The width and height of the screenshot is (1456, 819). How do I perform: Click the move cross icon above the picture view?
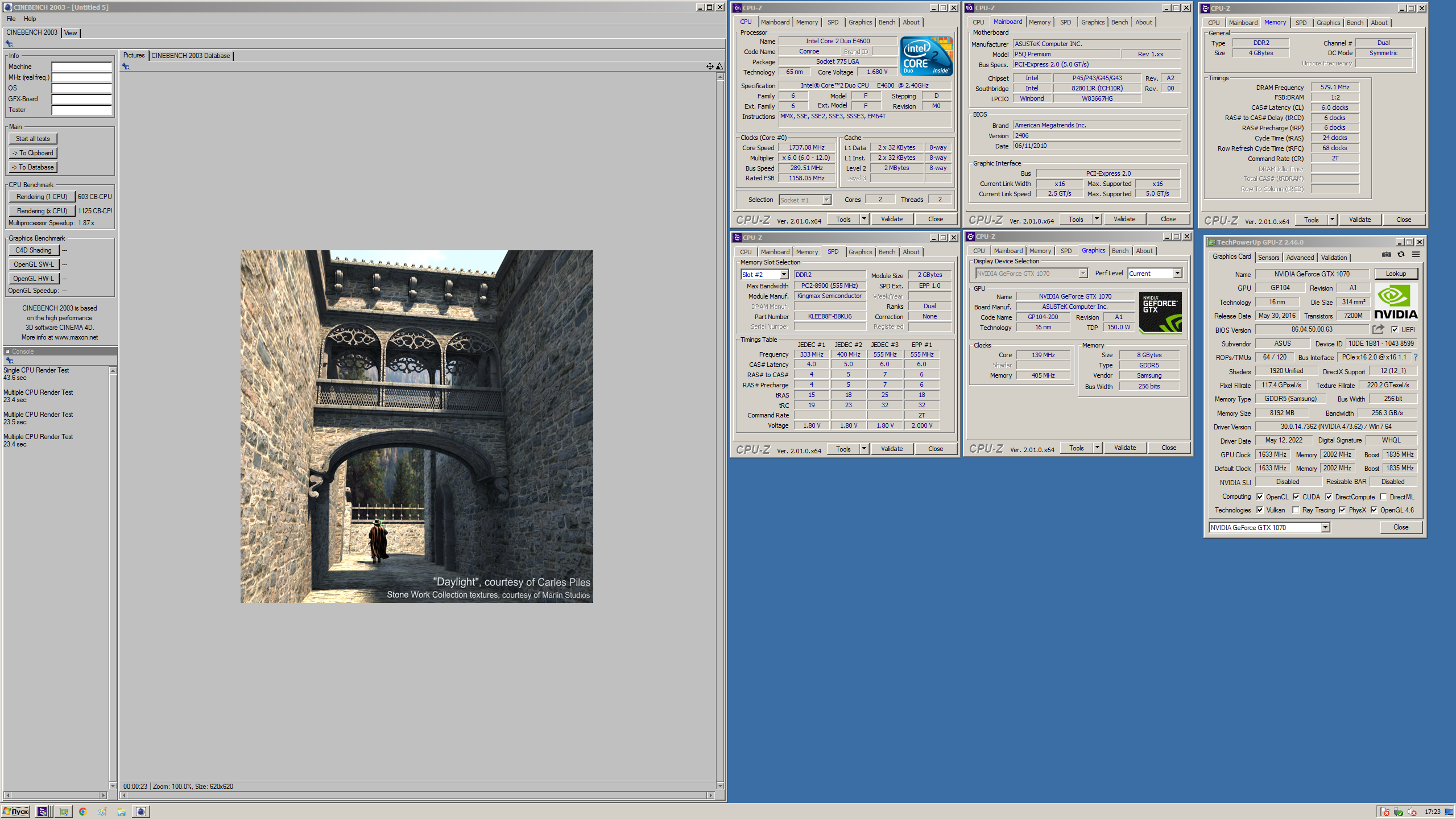[710, 67]
